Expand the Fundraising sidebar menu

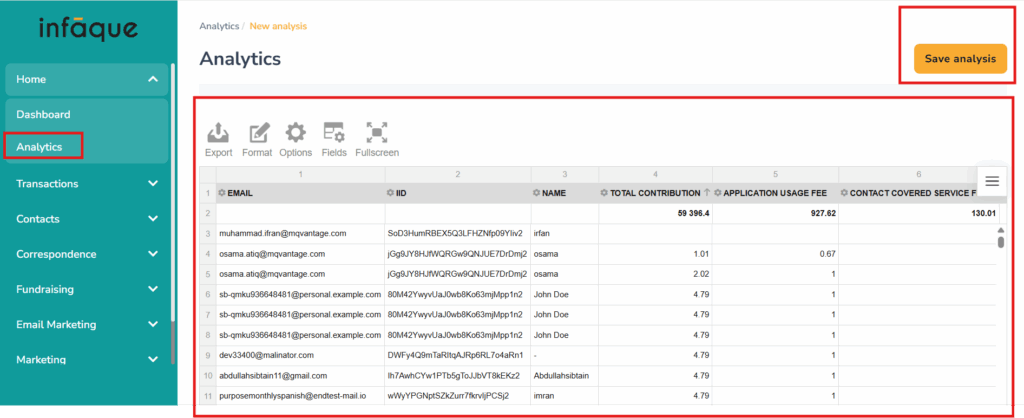pyautogui.click(x=152, y=289)
